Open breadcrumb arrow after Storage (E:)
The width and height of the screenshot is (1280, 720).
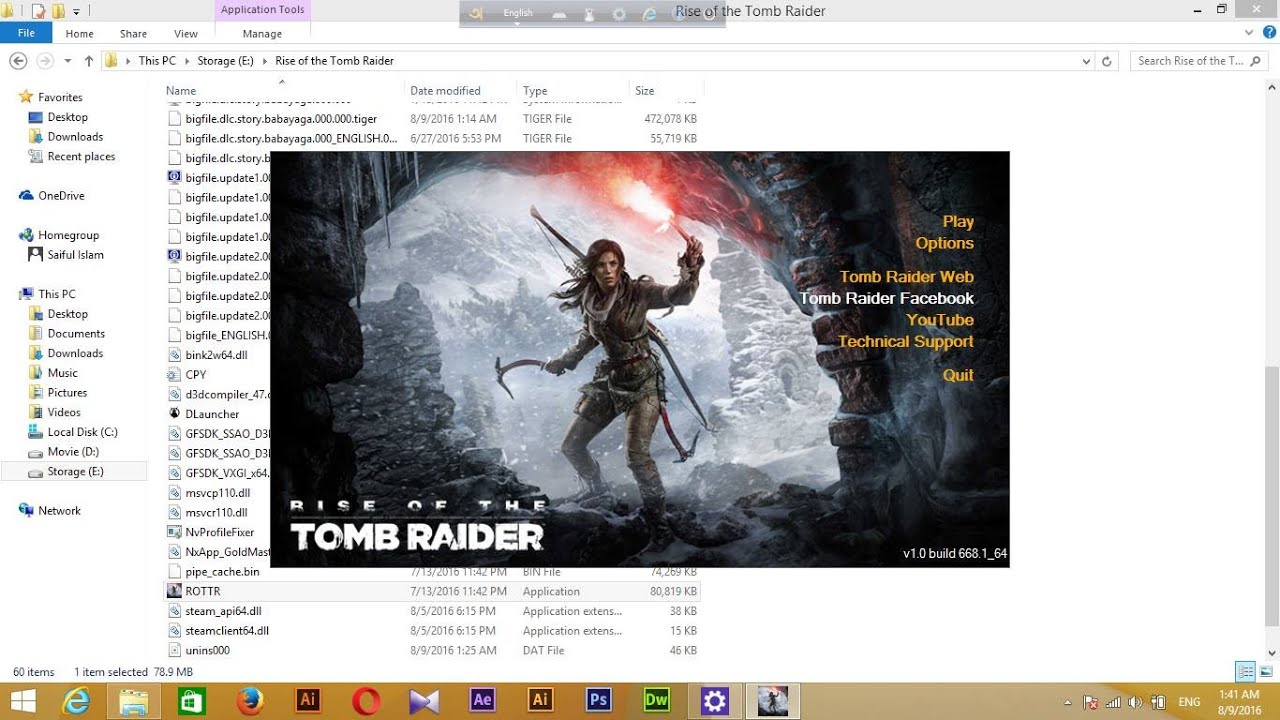(264, 61)
